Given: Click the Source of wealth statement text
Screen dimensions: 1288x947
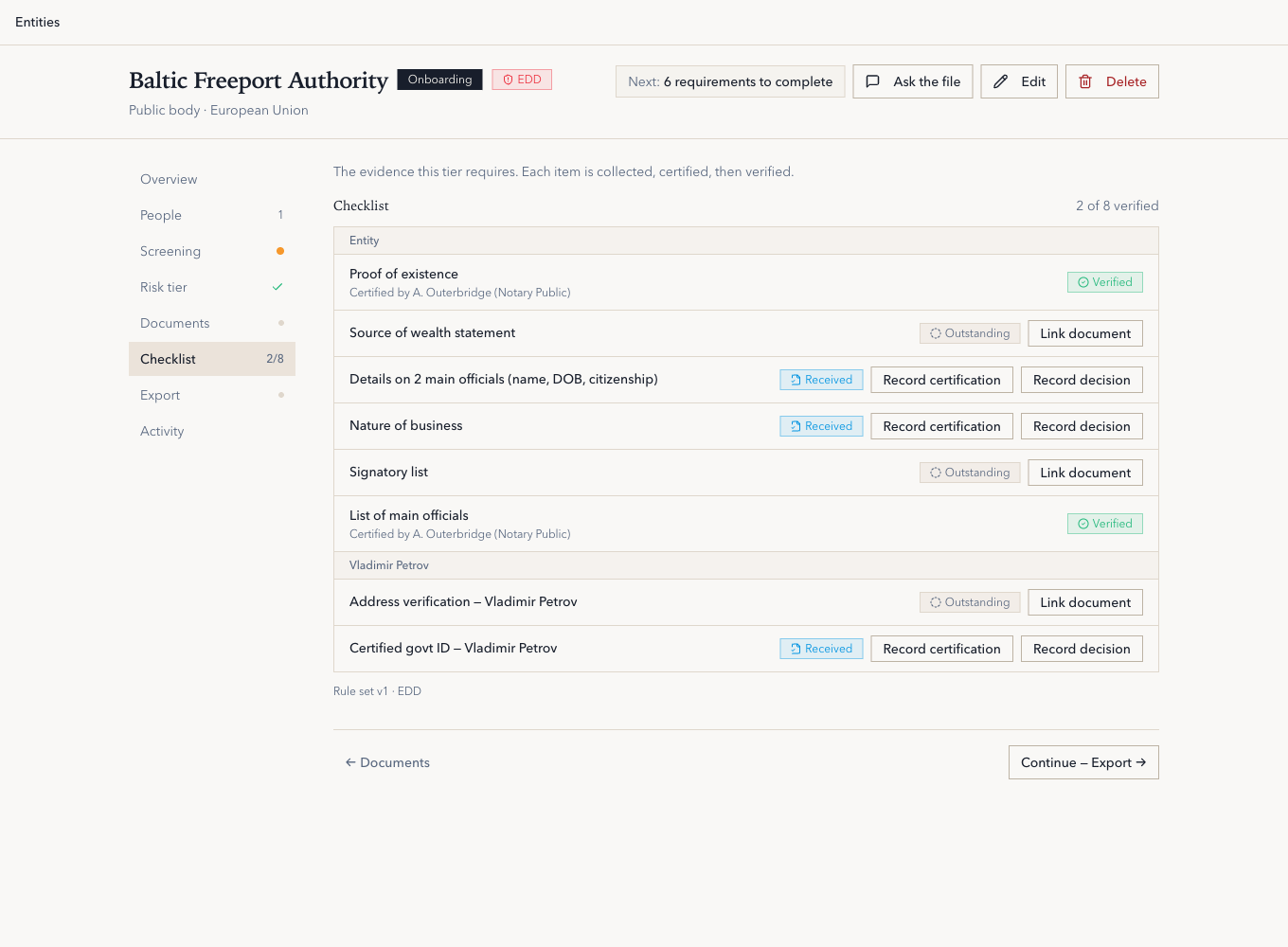Looking at the screenshot, I should tap(432, 332).
